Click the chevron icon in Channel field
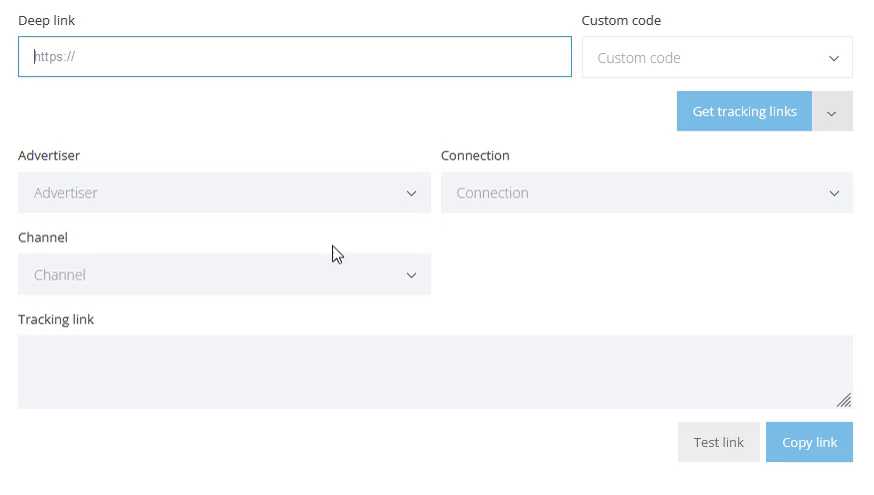Screen dimensions: 874x495 pyautogui.click(x=411, y=275)
